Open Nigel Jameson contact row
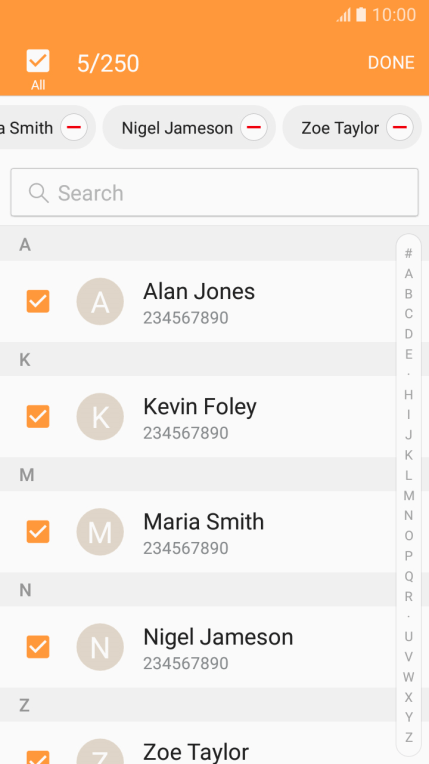The width and height of the screenshot is (429, 764). coord(197,647)
